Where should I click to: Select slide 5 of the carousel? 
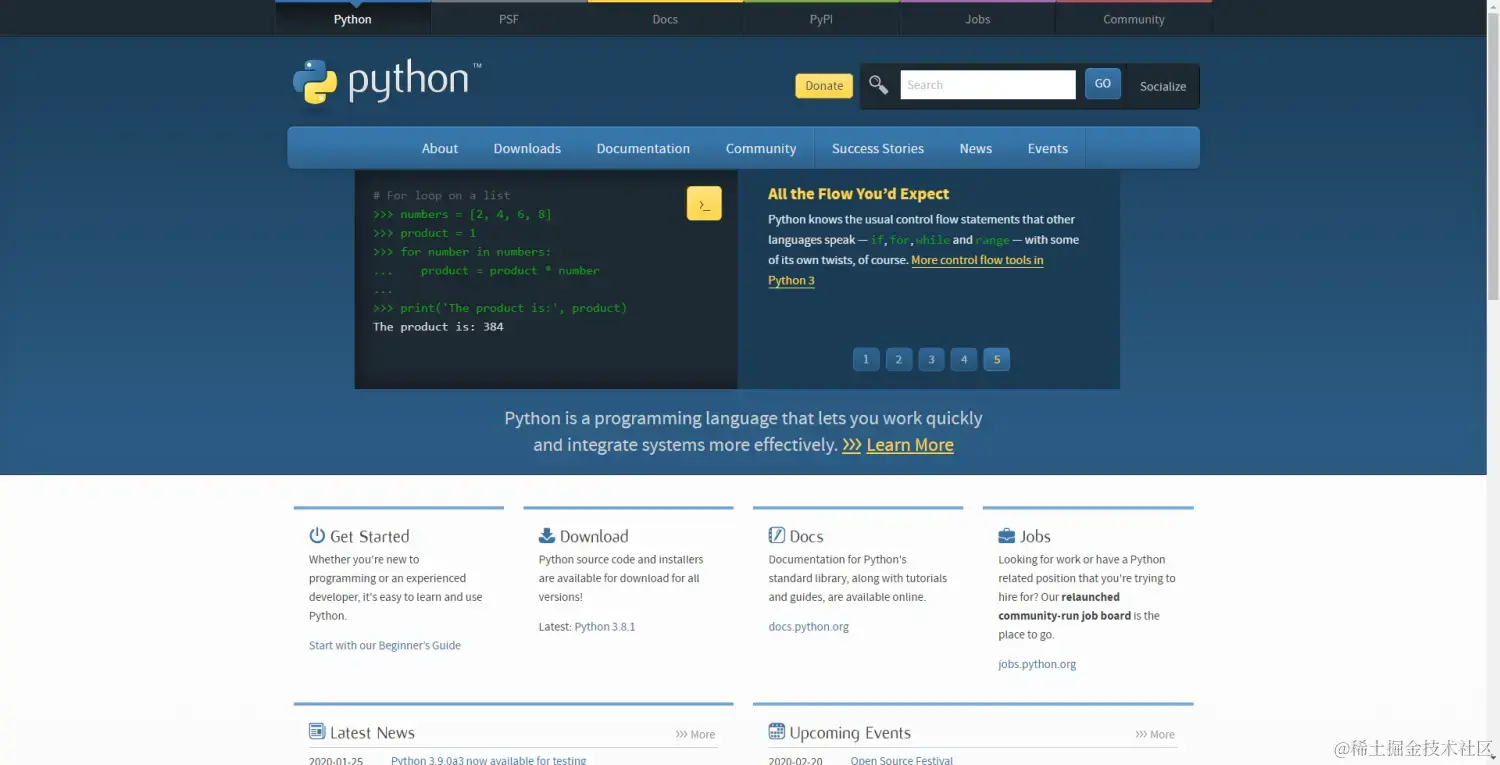click(997, 359)
